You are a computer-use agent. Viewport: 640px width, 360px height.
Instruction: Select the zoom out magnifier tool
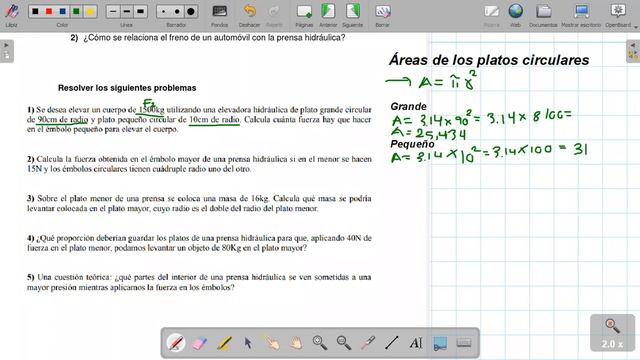click(344, 343)
